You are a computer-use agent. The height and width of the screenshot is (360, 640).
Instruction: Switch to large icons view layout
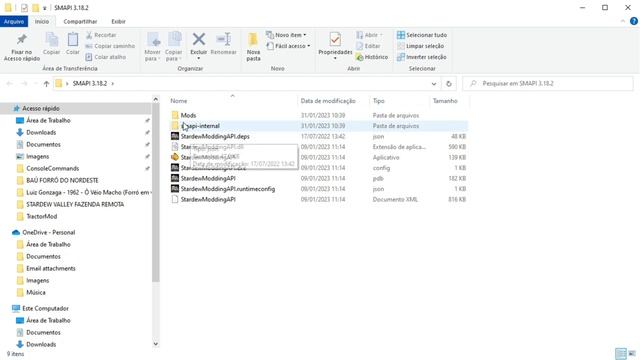(x=632, y=353)
